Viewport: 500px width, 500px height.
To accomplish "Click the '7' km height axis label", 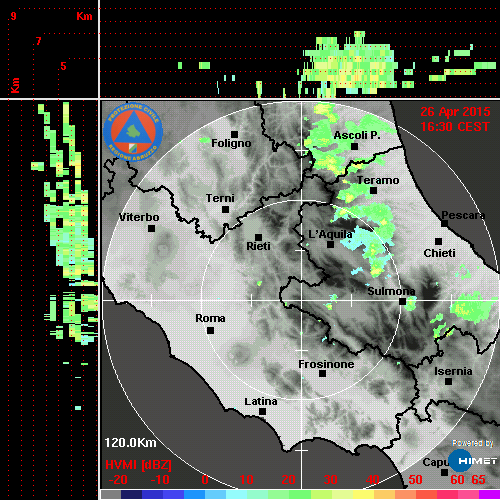I will point(39,41).
